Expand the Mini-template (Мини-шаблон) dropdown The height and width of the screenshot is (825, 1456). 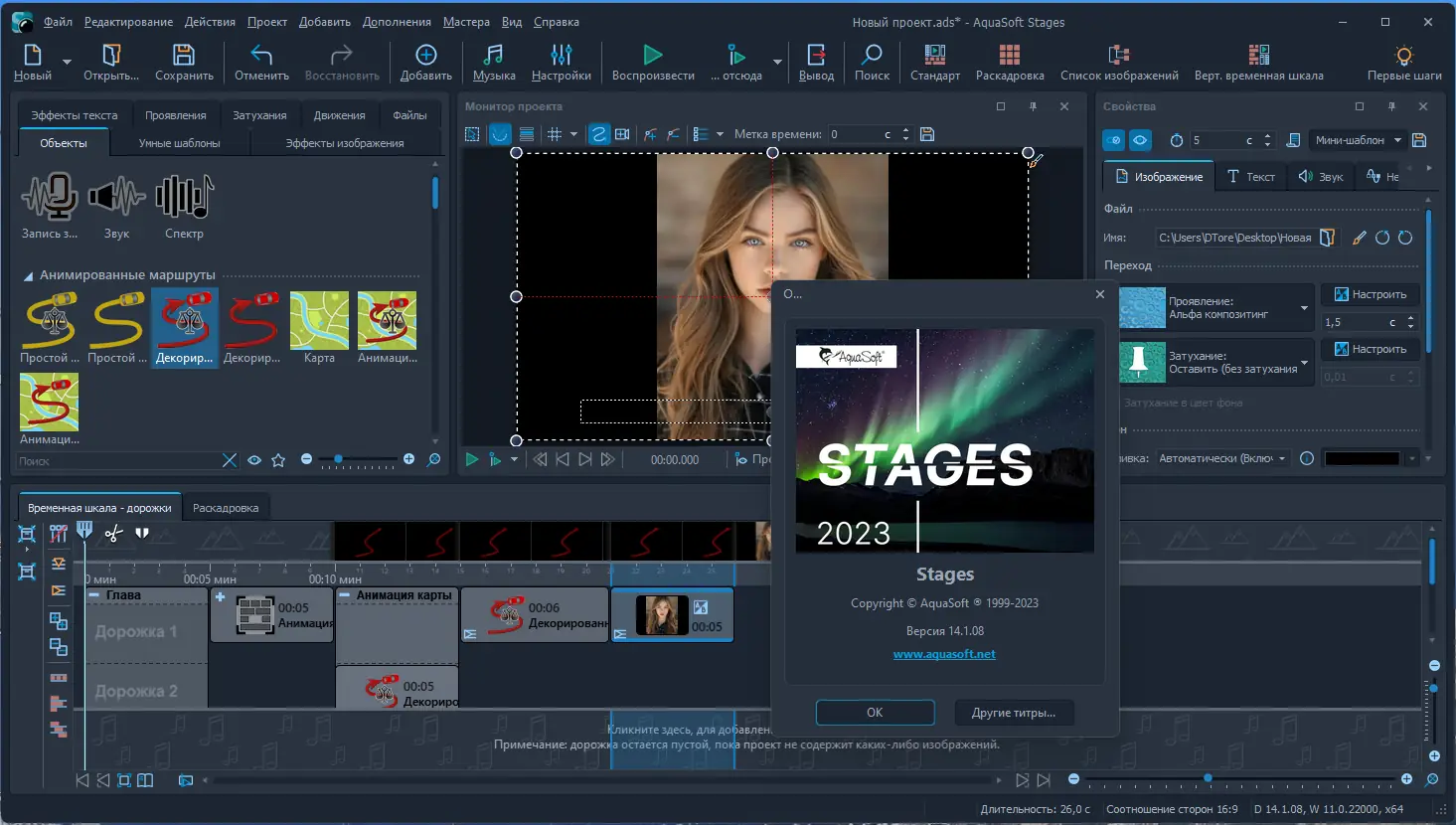tap(1358, 140)
